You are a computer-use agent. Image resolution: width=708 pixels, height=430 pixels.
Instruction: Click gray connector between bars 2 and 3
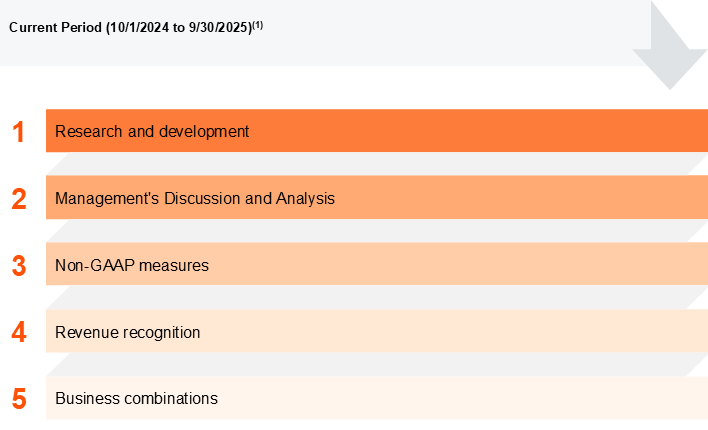[x=376, y=231]
